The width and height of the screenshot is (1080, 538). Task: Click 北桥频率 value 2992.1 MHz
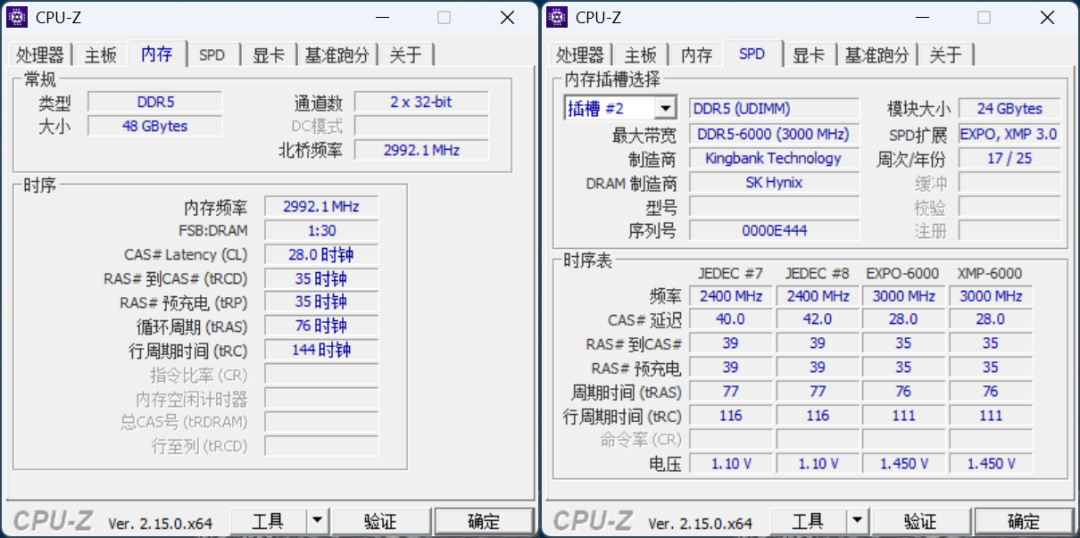point(422,149)
